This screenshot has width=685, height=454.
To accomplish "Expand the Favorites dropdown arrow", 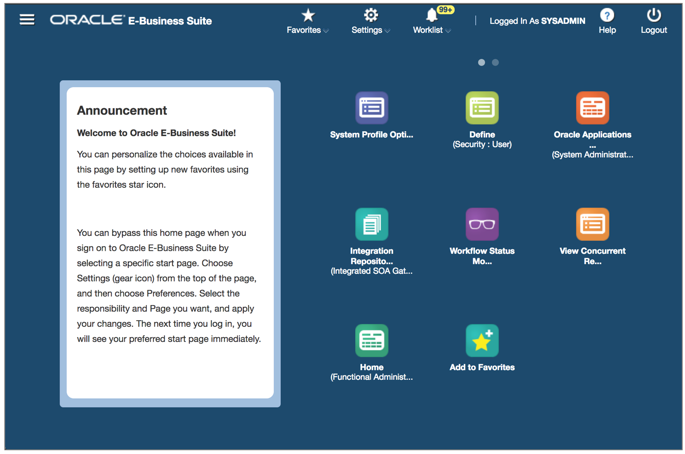I will coord(326,31).
